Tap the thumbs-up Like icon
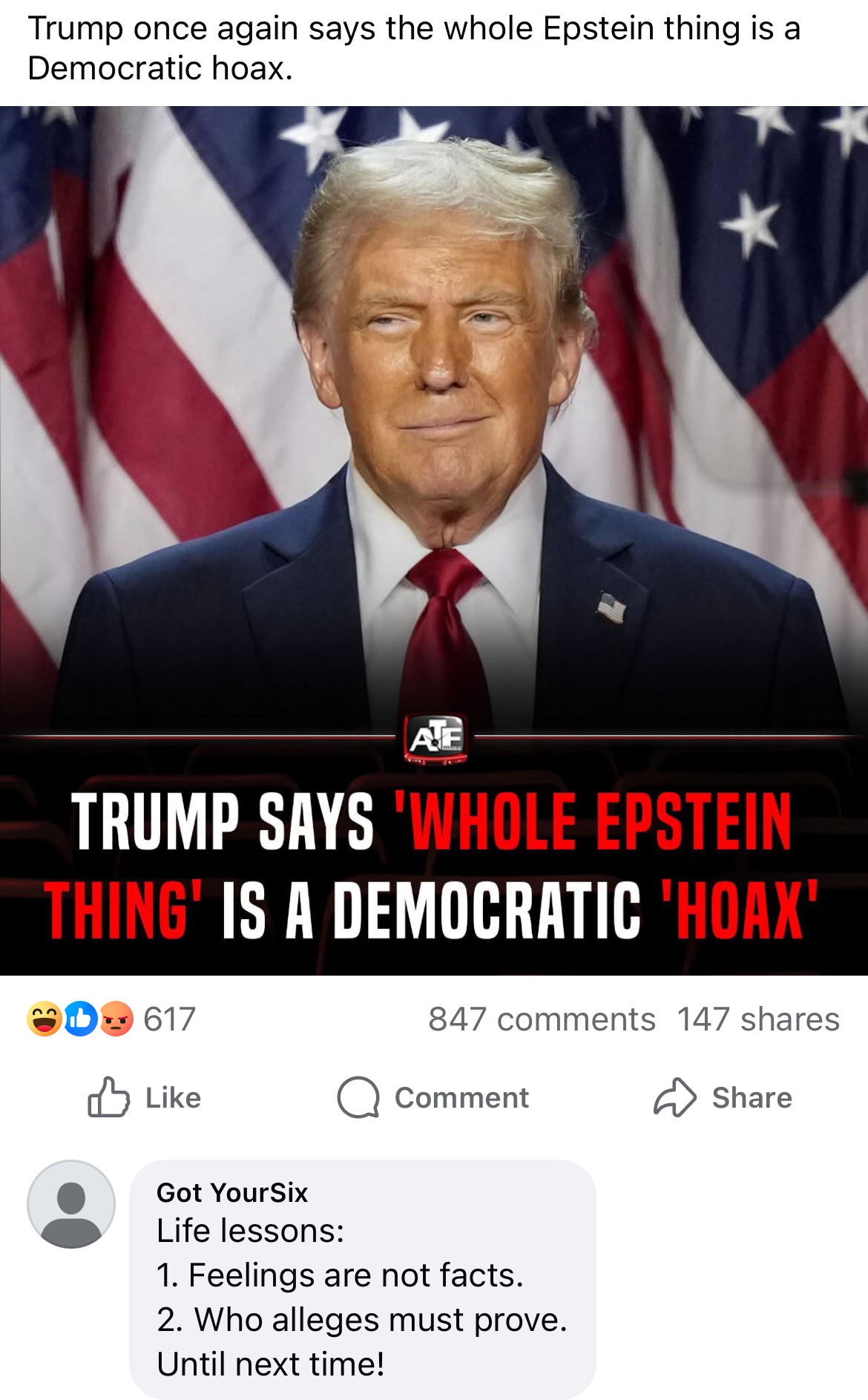 point(108,1097)
